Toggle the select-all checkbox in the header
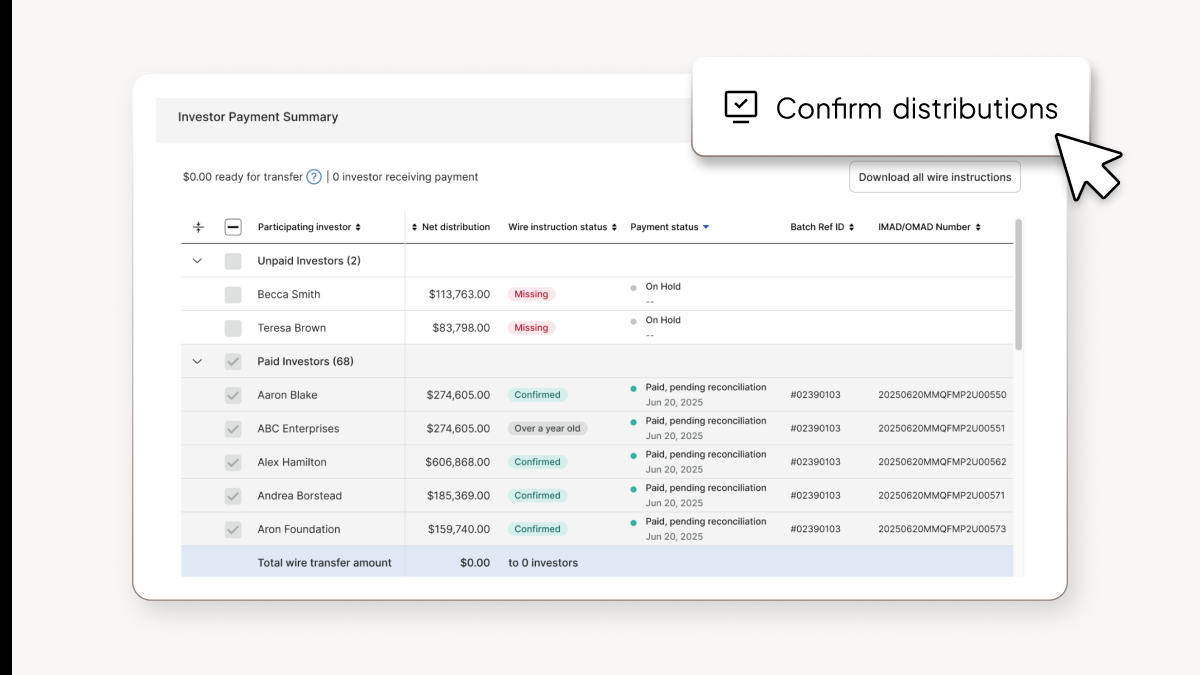Image resolution: width=1200 pixels, height=675 pixels. 233,227
